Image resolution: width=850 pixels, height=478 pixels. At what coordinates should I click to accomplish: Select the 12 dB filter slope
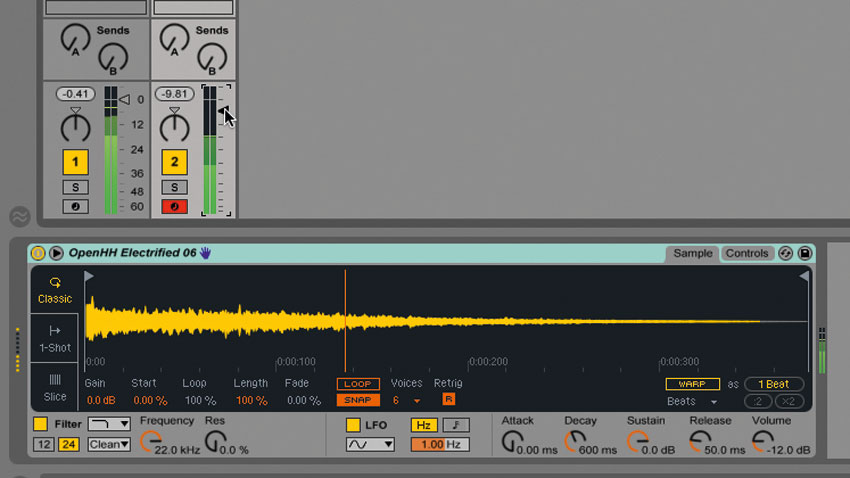(x=43, y=444)
